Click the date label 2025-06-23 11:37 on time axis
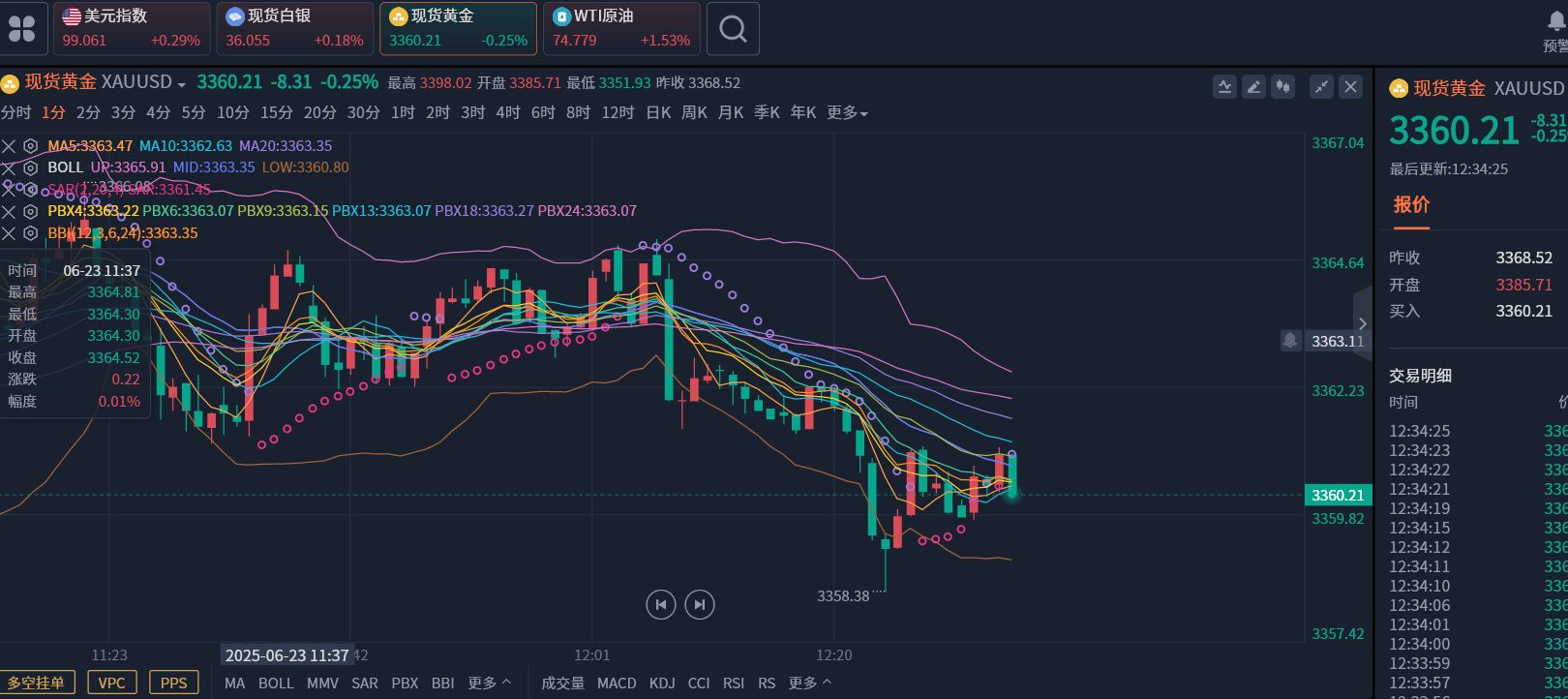Image resolution: width=1568 pixels, height=699 pixels. pyautogui.click(x=286, y=655)
